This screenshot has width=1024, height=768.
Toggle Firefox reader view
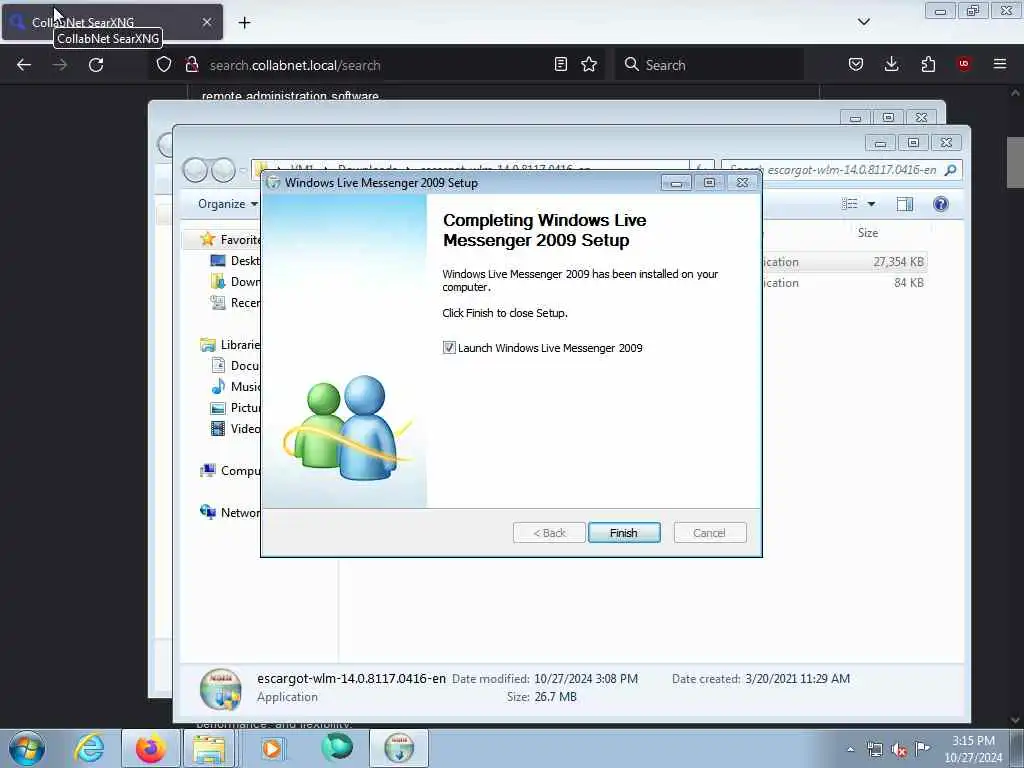(560, 64)
